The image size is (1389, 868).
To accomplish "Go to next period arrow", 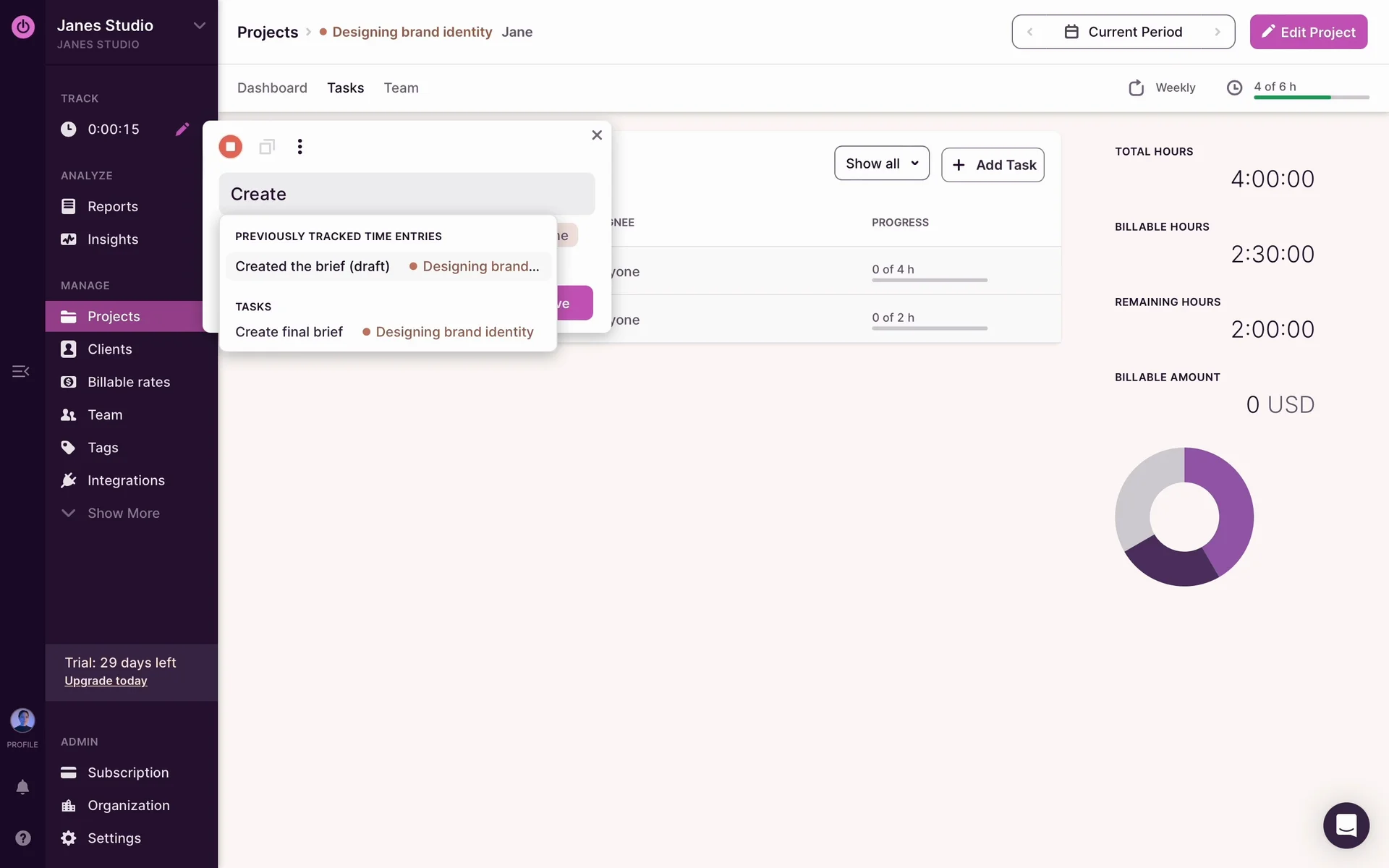I will tap(1218, 32).
